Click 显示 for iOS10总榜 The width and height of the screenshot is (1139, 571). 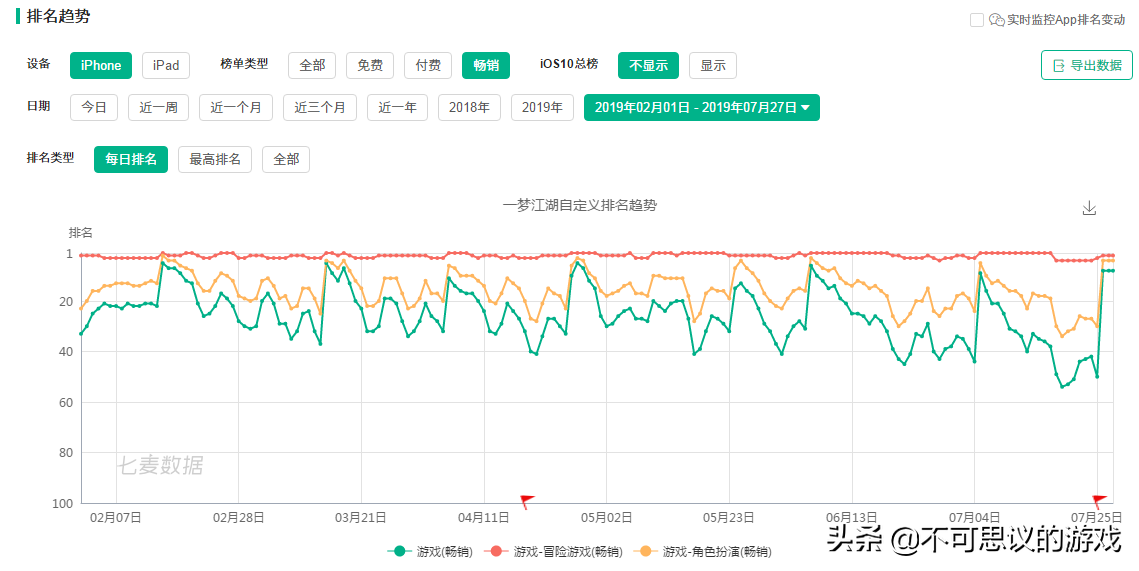[713, 65]
